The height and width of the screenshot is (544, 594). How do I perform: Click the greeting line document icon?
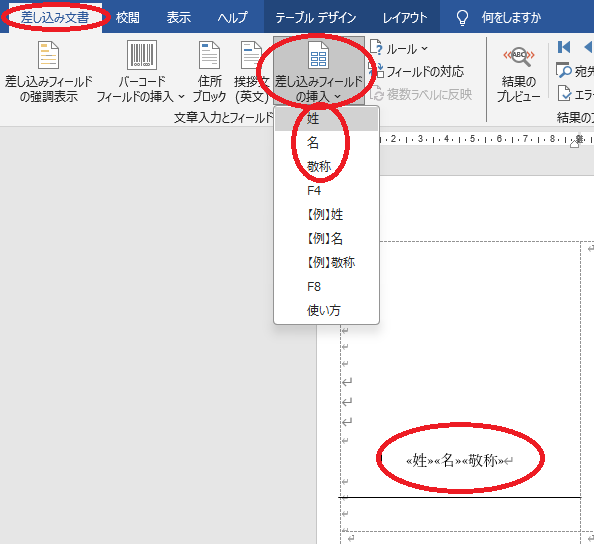point(251,55)
